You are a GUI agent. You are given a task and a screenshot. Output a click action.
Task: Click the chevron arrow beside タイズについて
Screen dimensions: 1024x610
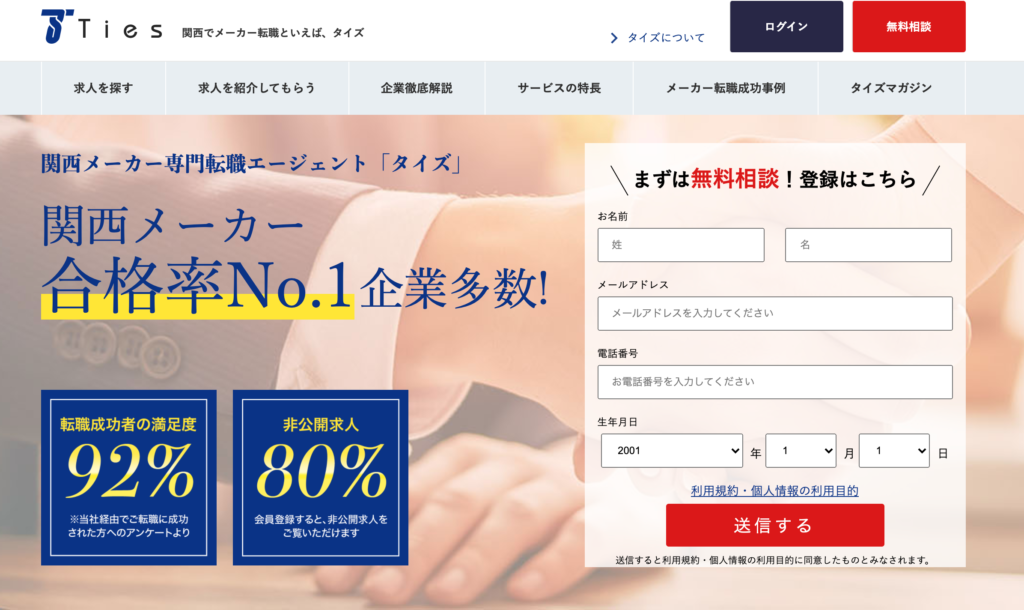[614, 38]
